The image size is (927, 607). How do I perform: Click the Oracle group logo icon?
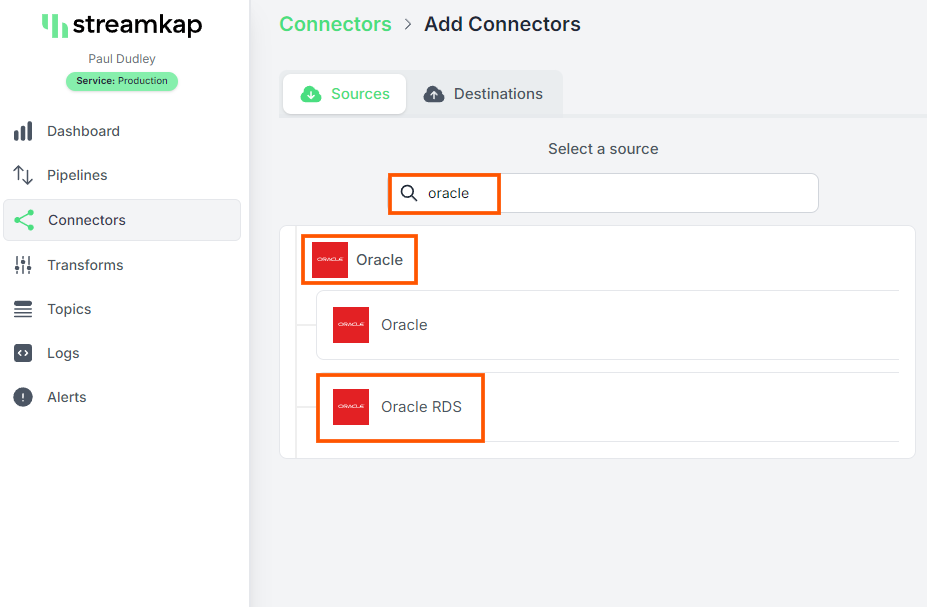point(330,259)
